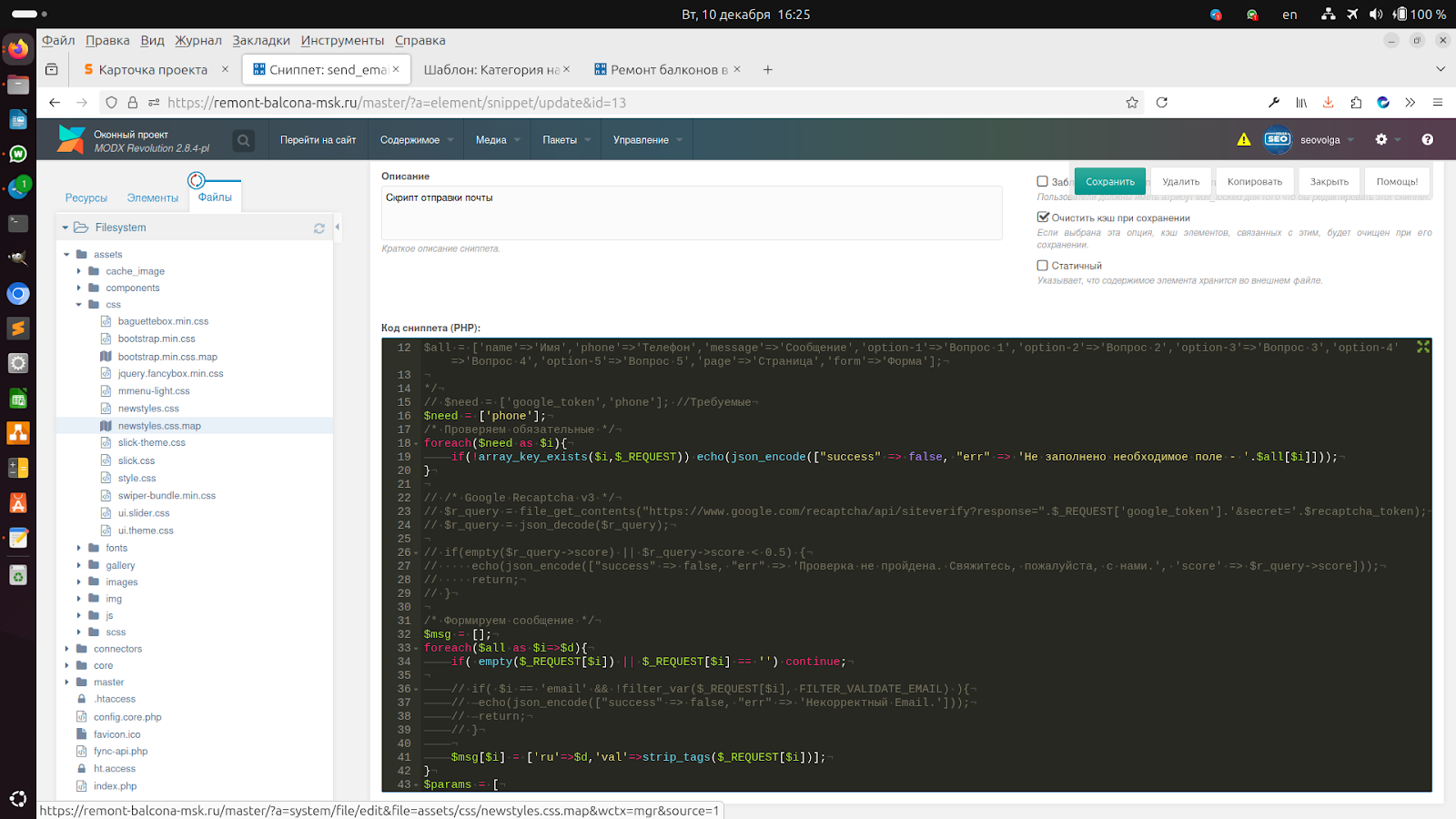Open the list all tabs arrow

tap(1441, 69)
